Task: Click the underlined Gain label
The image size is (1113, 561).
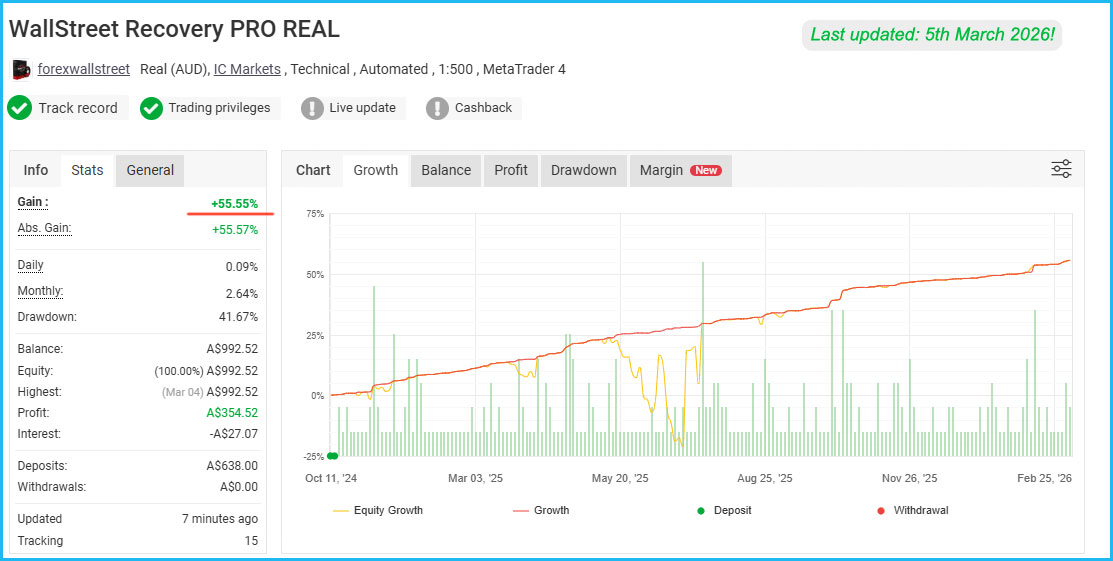Action: (x=33, y=202)
